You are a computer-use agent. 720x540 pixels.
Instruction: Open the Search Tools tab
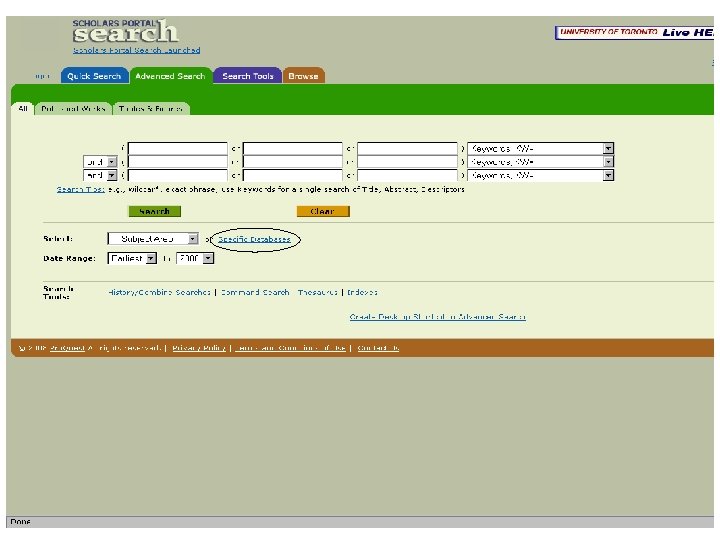click(x=248, y=76)
